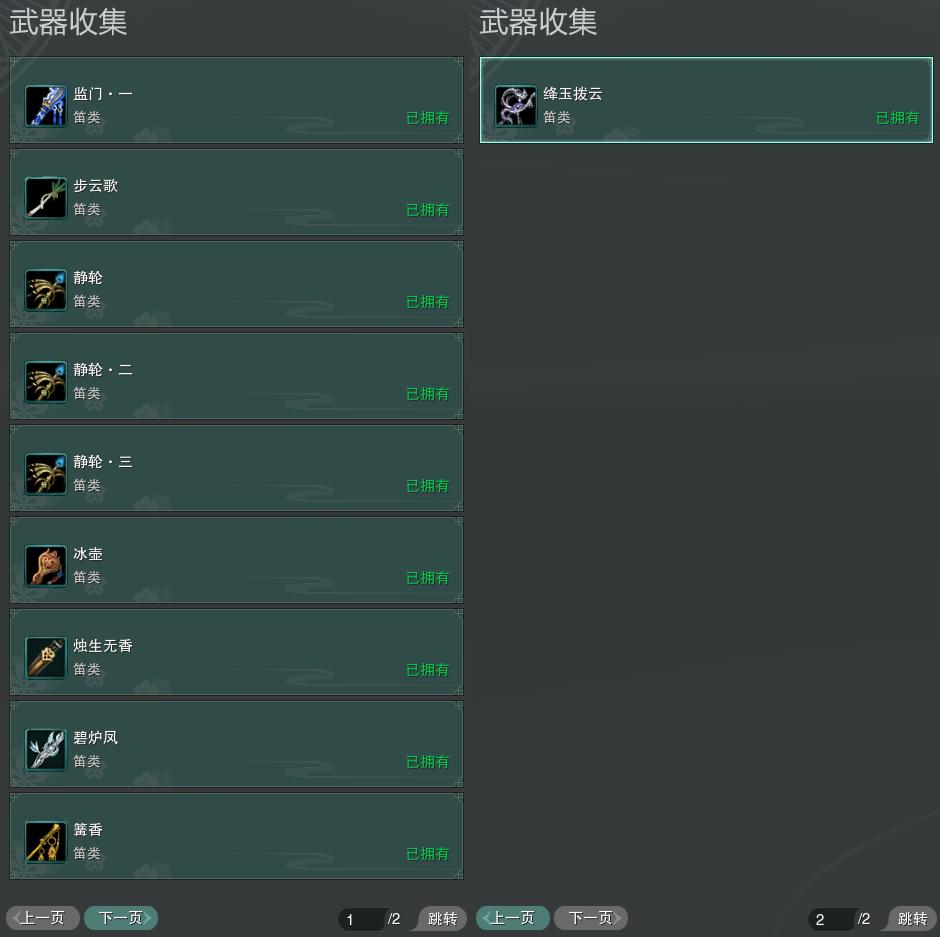Click 跳转 button in left panel
940x937 pixels.
pos(442,918)
